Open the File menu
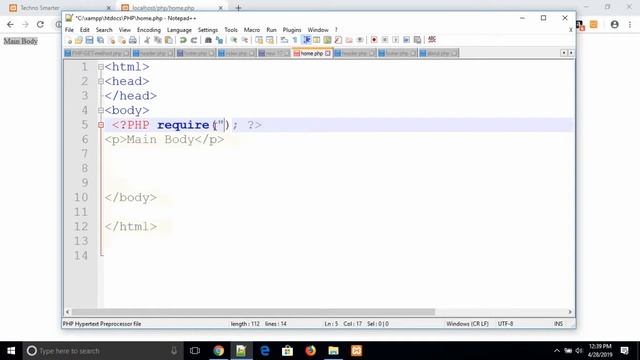 69,30
